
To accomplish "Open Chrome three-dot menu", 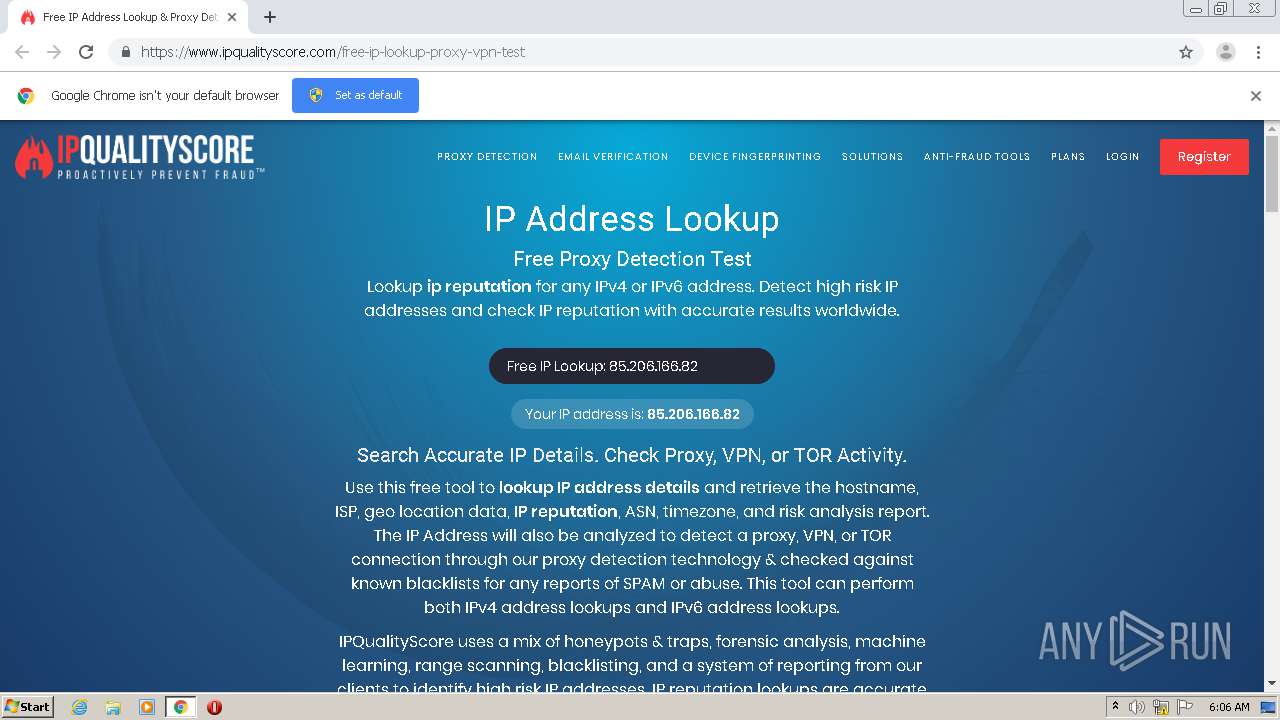I will pos(1258,52).
